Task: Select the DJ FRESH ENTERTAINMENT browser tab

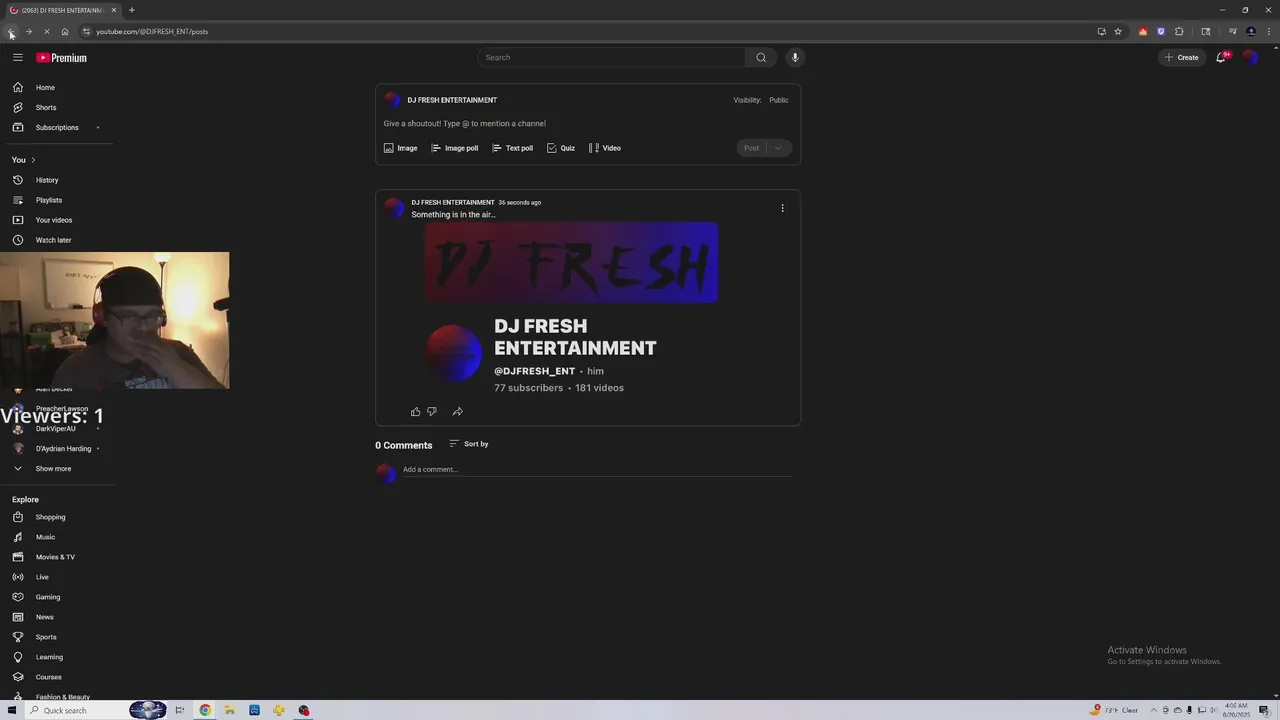Action: tap(62, 10)
